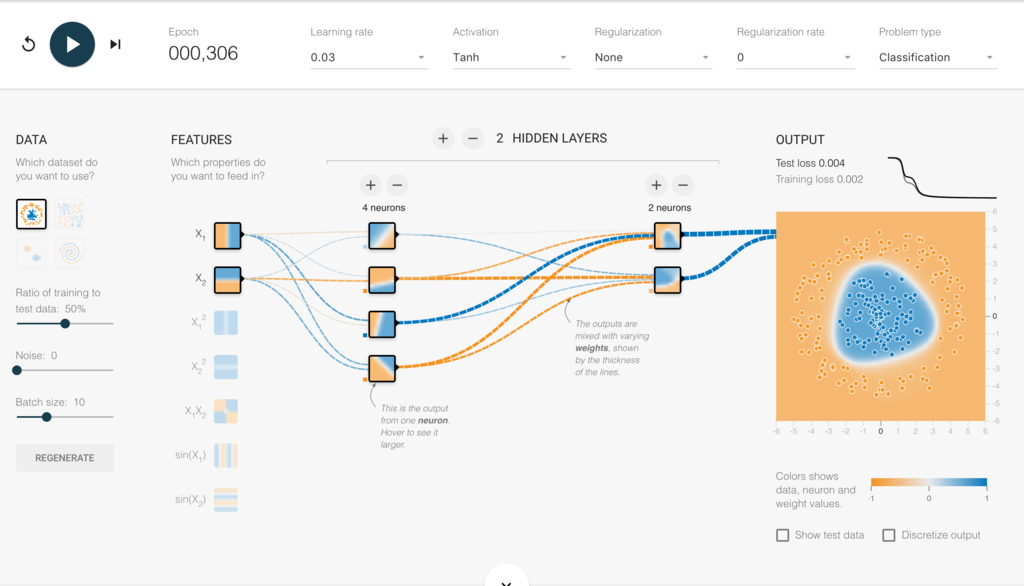This screenshot has height=586, width=1024.
Task: Click the REGENERATE button
Action: pos(65,458)
